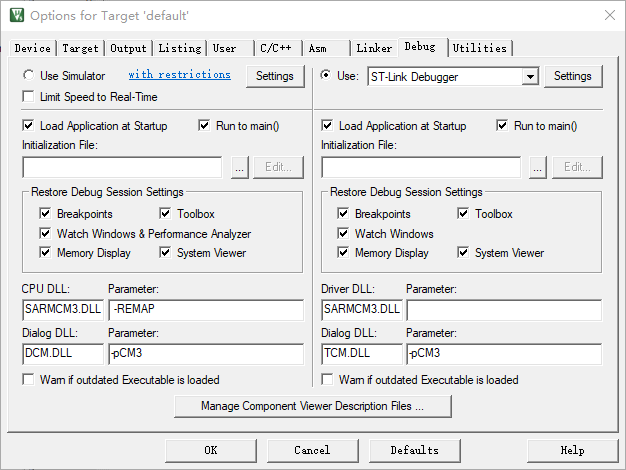This screenshot has width=626, height=470.
Task: Open the Help button
Action: click(573, 450)
